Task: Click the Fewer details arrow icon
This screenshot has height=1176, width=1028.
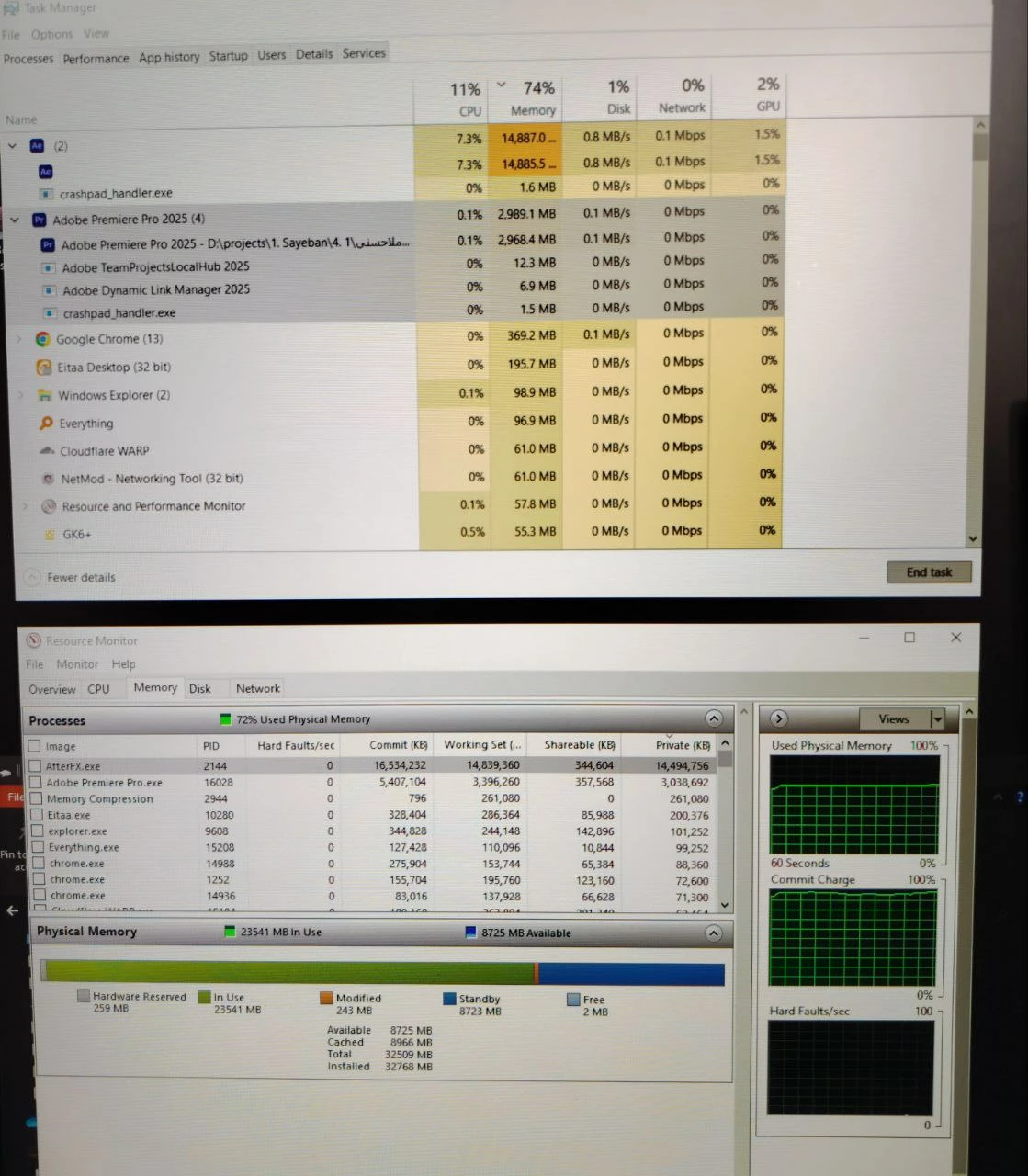Action: tap(32, 577)
